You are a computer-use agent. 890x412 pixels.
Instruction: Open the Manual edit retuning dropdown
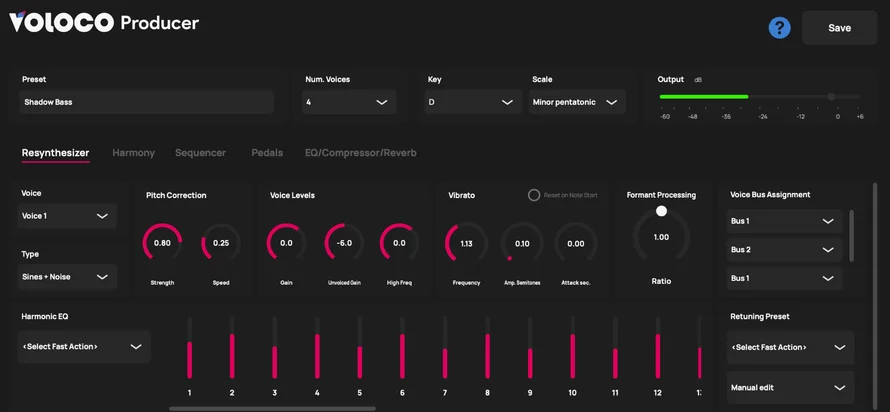(x=790, y=386)
